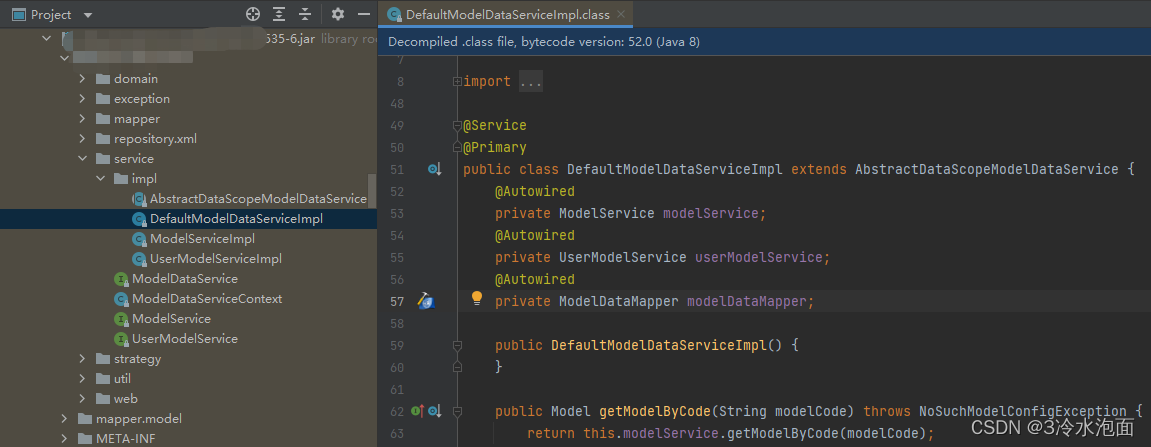Expand the mapper folder
Image resolution: width=1151 pixels, height=447 pixels.
82,118
